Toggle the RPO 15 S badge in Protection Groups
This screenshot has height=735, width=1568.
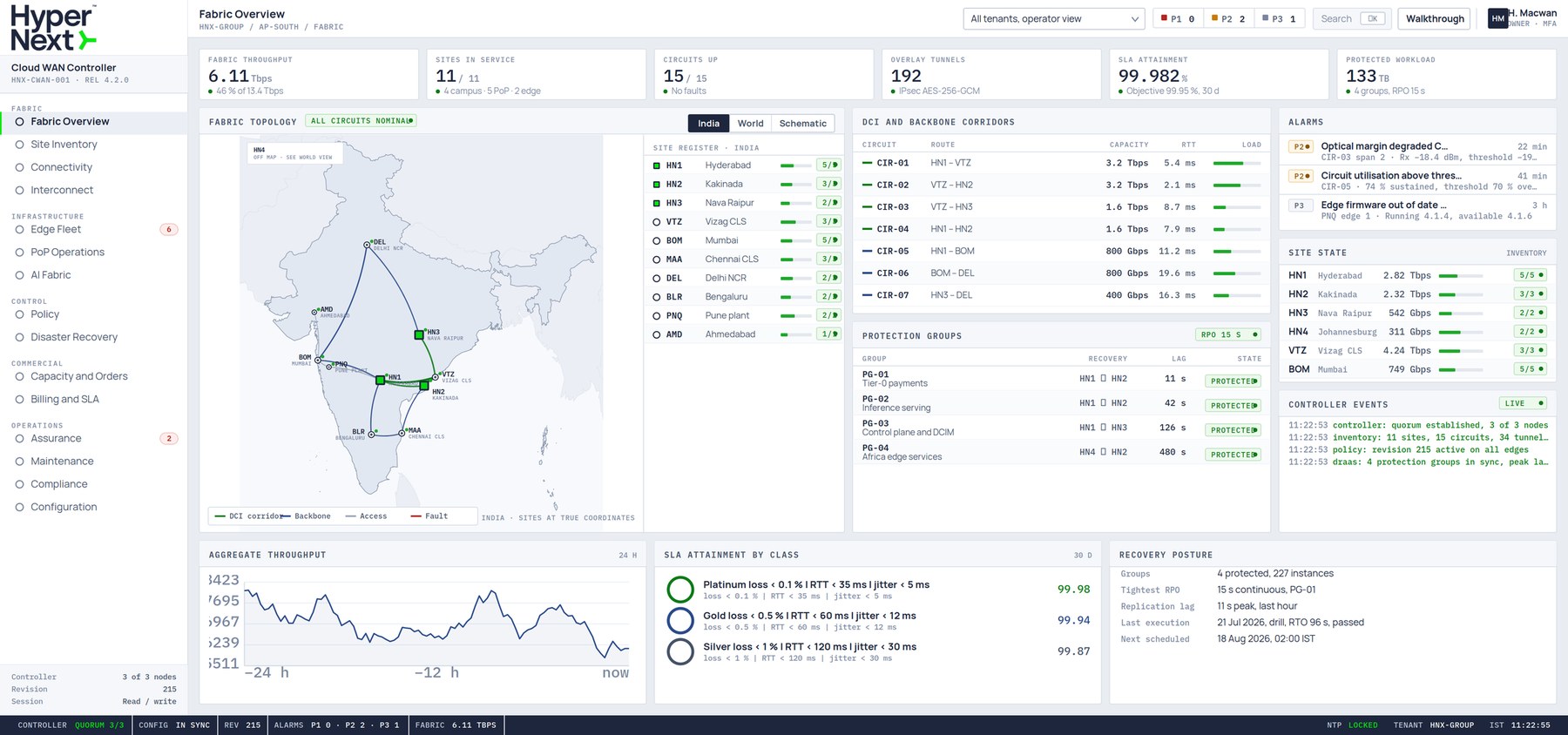pos(1228,334)
